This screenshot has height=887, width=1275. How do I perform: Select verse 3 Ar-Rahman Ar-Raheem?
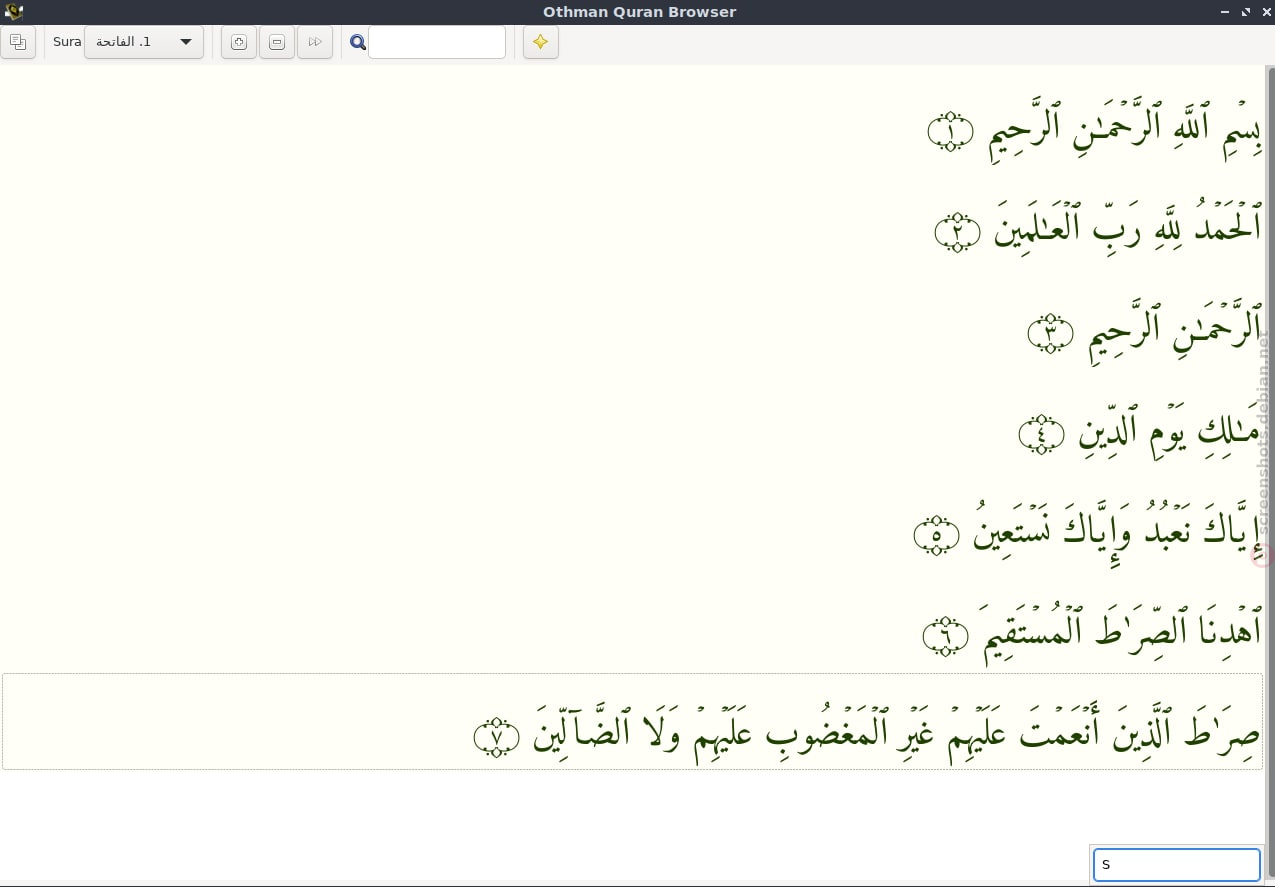1145,331
